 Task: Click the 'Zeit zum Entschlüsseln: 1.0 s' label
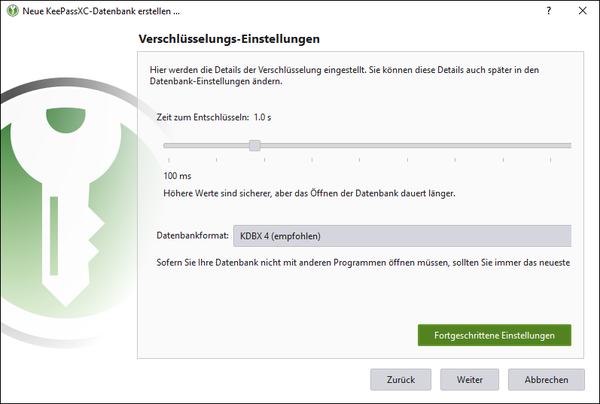214,117
